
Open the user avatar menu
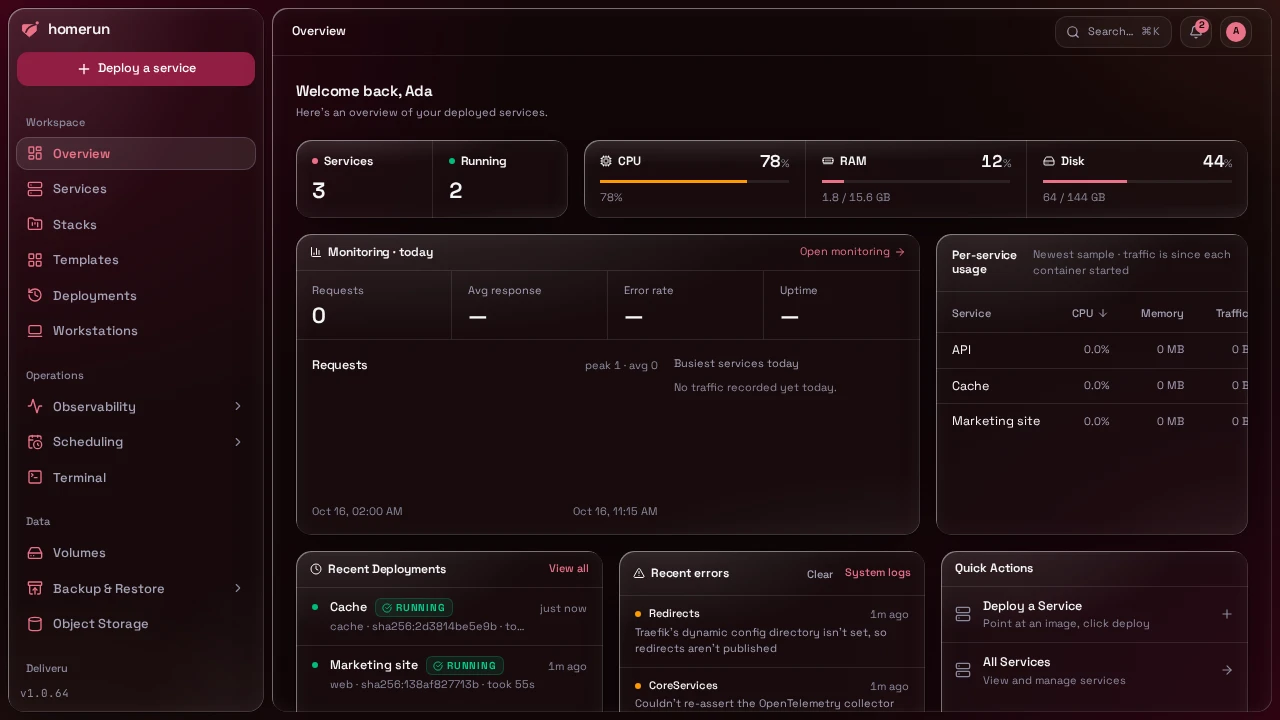click(x=1236, y=32)
